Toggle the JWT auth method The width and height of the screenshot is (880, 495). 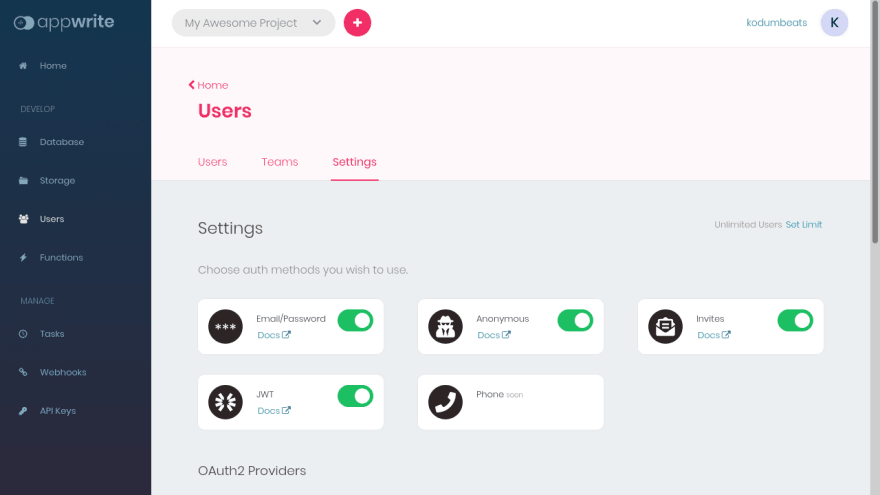[355, 396]
